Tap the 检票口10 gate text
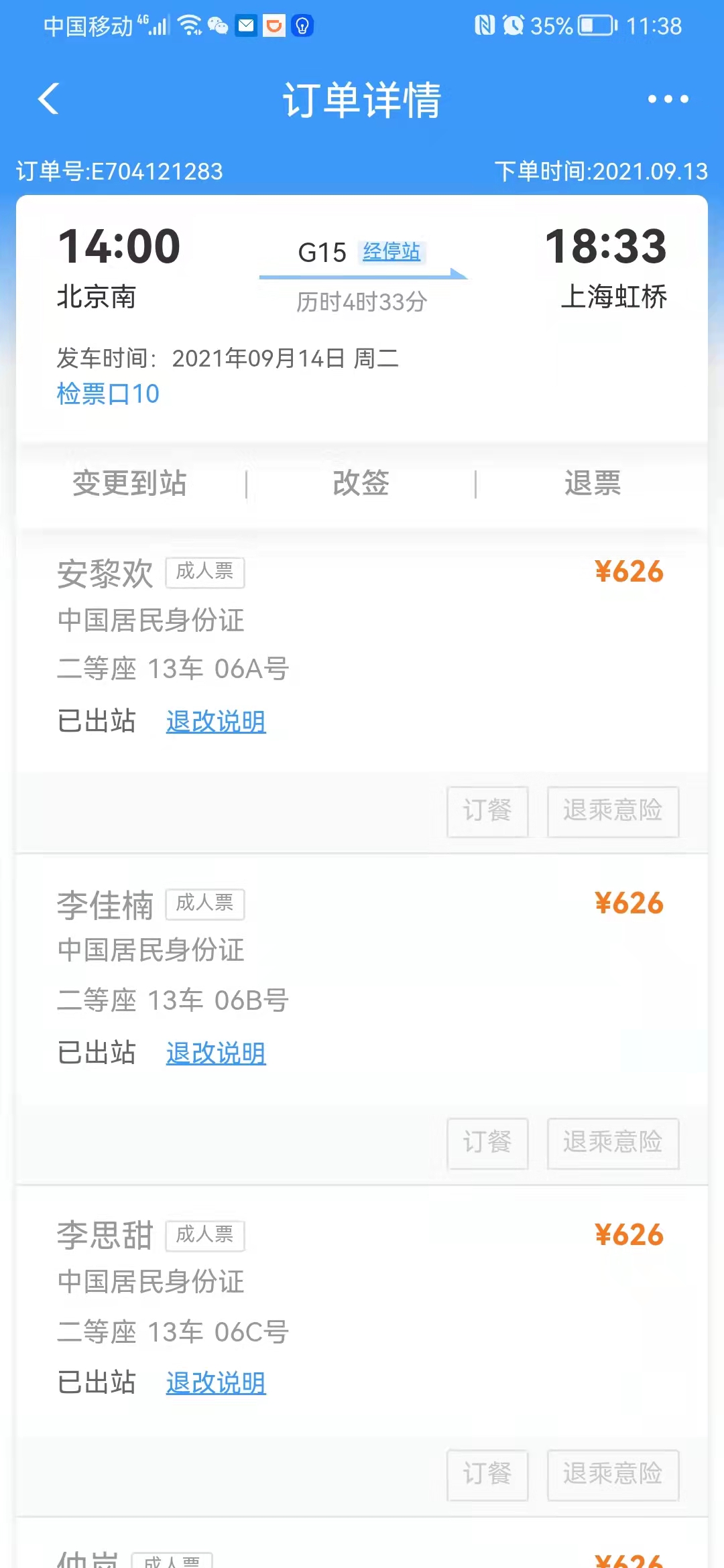Screen dimensions: 724x1568 108,394
